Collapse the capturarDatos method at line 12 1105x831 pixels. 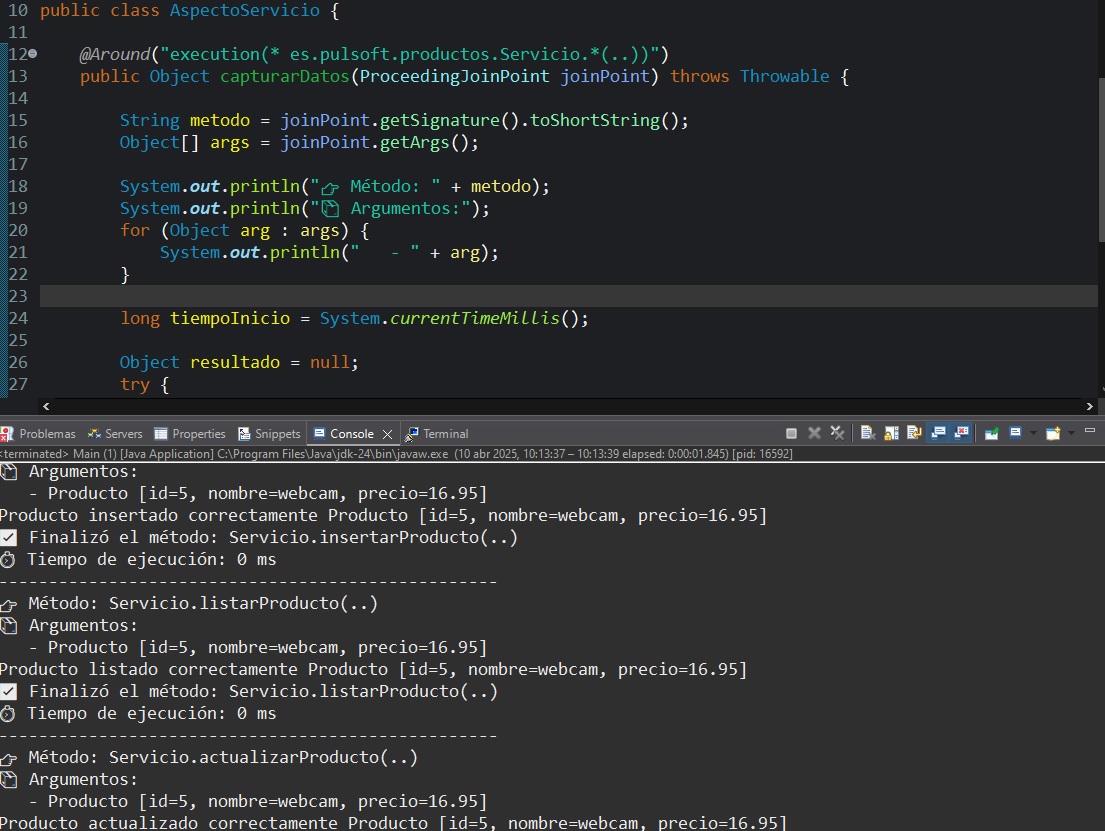32,54
